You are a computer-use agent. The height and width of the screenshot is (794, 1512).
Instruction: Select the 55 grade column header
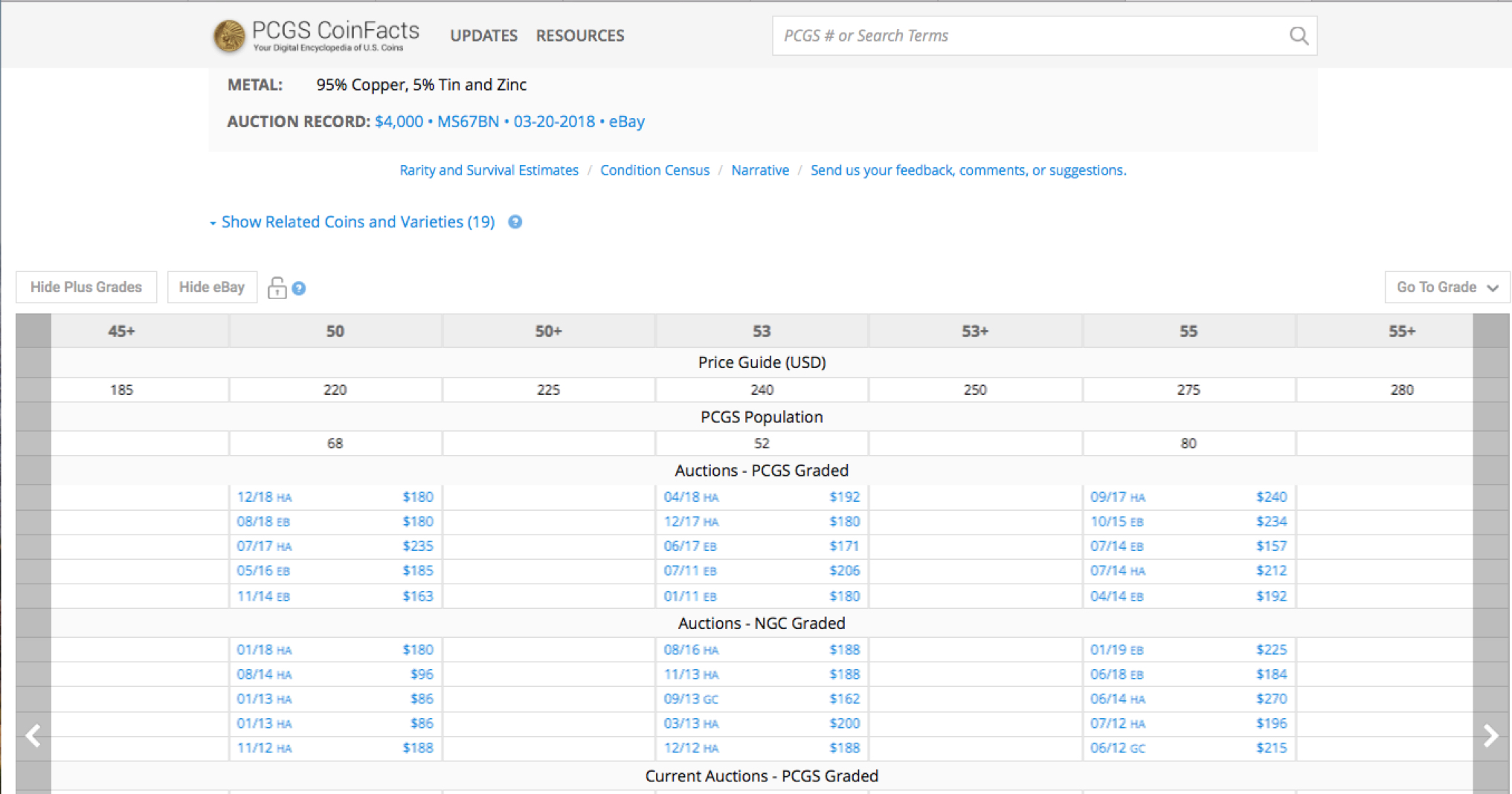[1188, 331]
